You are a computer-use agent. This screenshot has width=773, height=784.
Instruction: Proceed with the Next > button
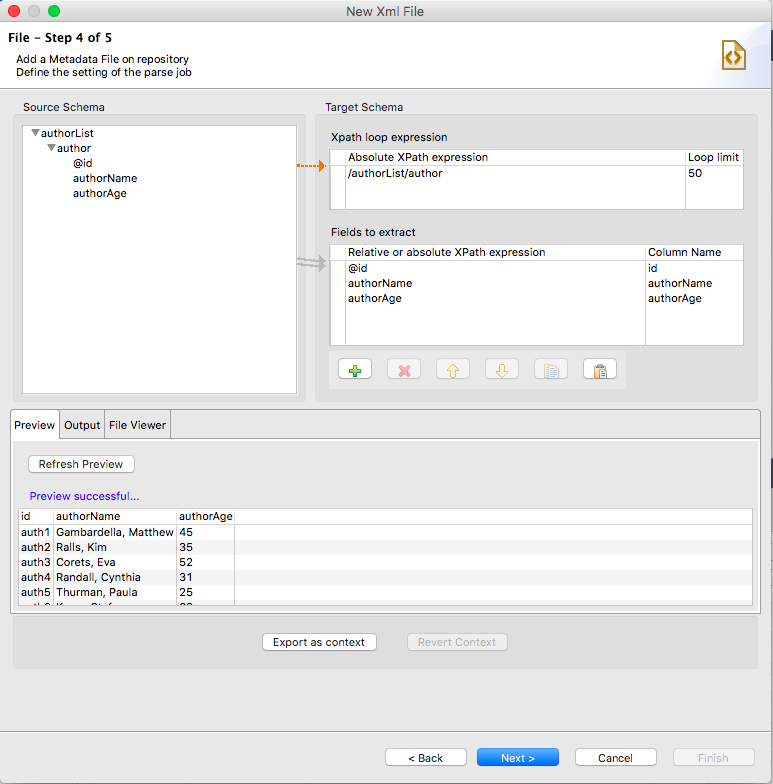[x=518, y=758]
